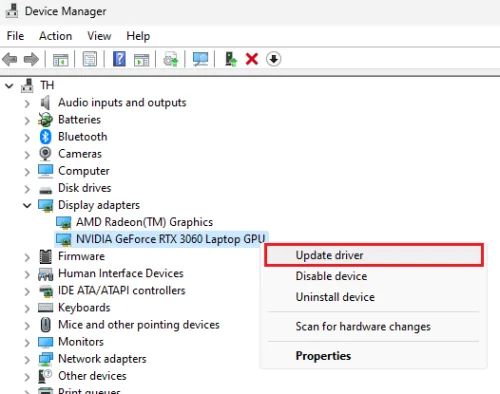This screenshot has width=500, height=394.
Task: Click the TH computer root icon
Action: pos(27,85)
